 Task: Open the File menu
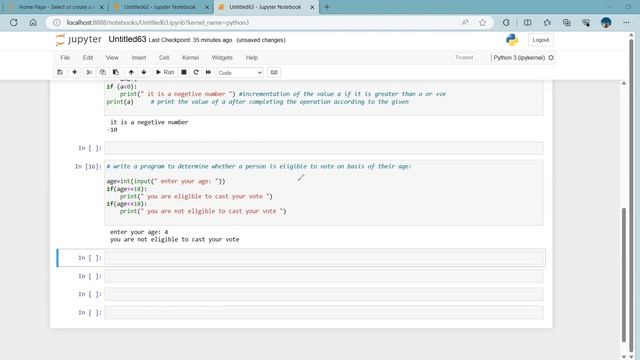pyautogui.click(x=65, y=58)
